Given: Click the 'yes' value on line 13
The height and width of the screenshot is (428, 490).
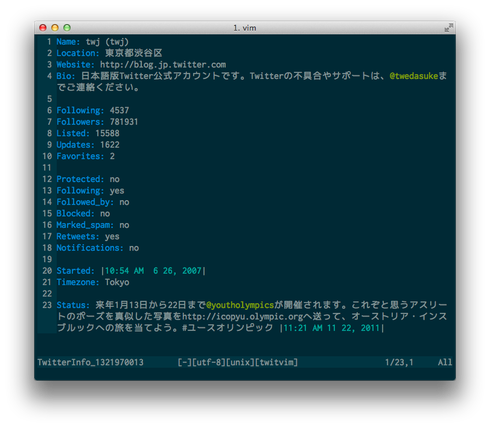Looking at the screenshot, I should [117, 191].
